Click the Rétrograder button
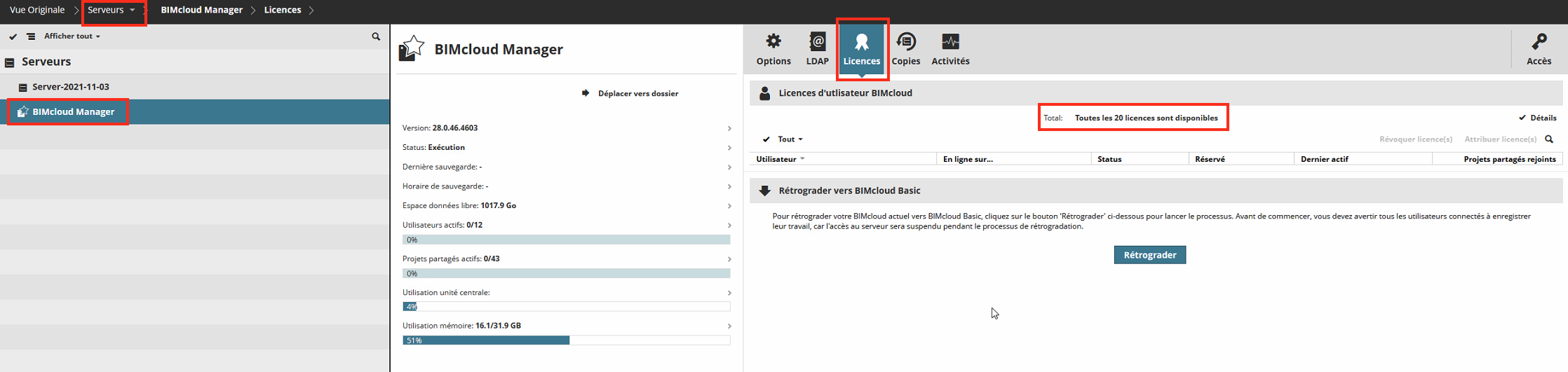Image resolution: width=1568 pixels, height=372 pixels. pos(1150,255)
